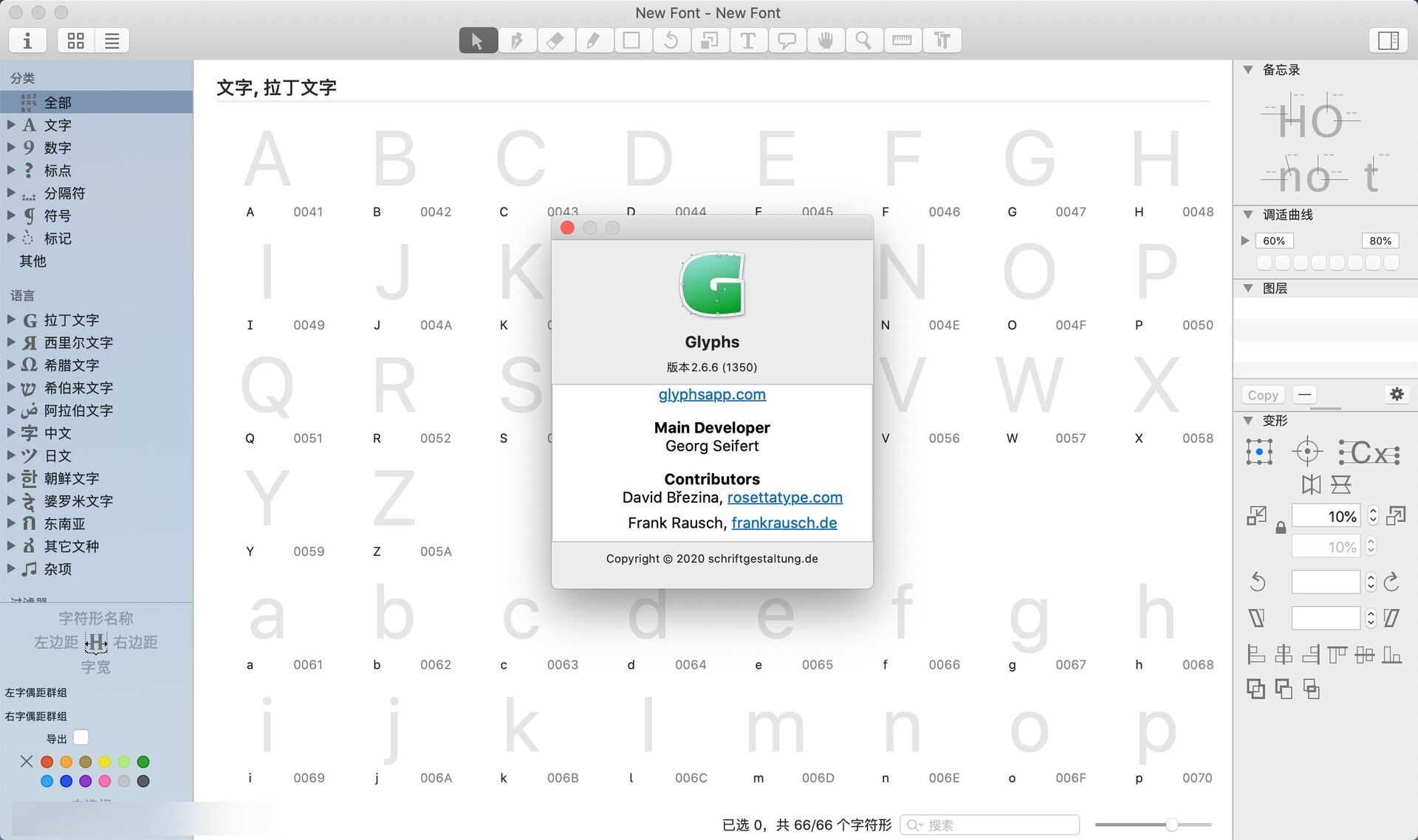Screen dimensions: 1418x840
Task: Expand the 拉丁文字 language group
Action: [11, 320]
